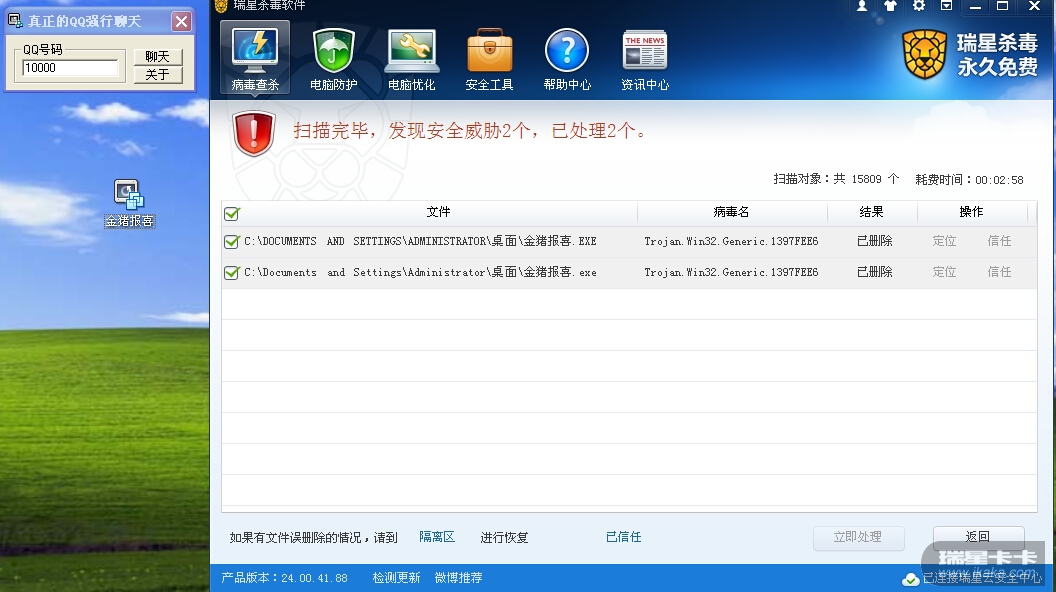Click 微博推荐 in status bar
This screenshot has height=592, width=1056.
459,578
